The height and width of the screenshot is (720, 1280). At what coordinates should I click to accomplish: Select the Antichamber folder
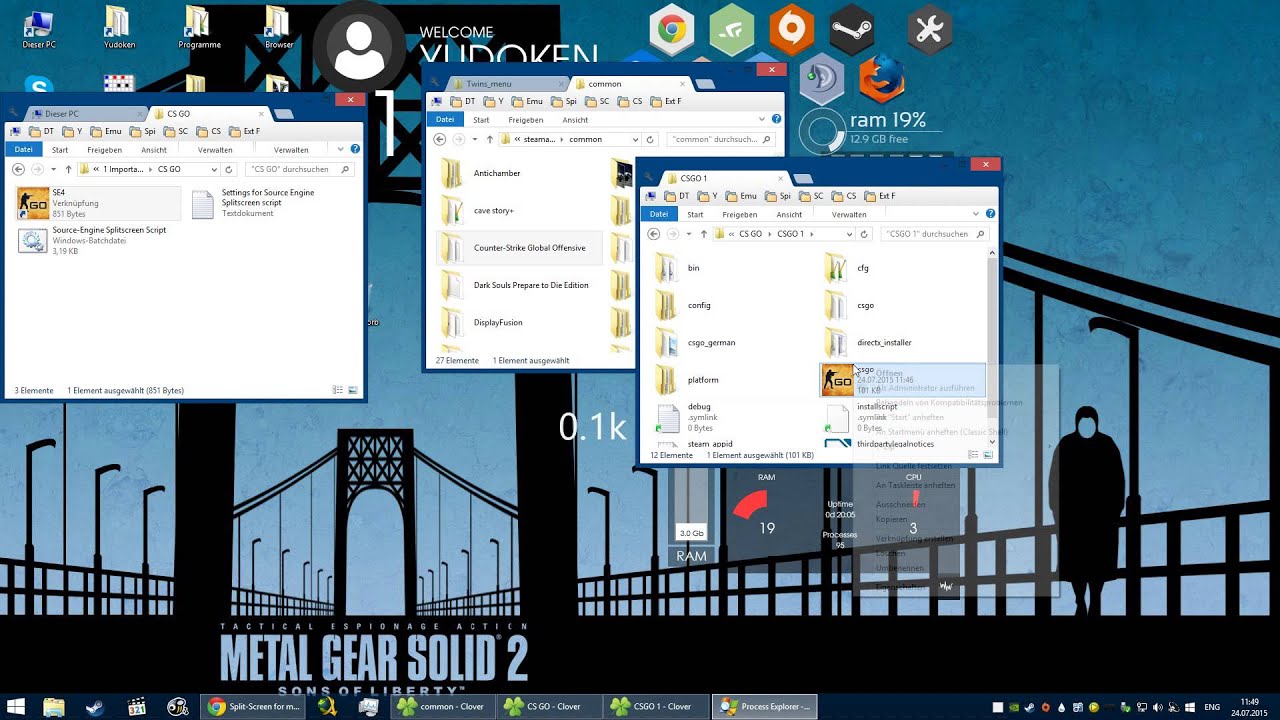click(482, 173)
